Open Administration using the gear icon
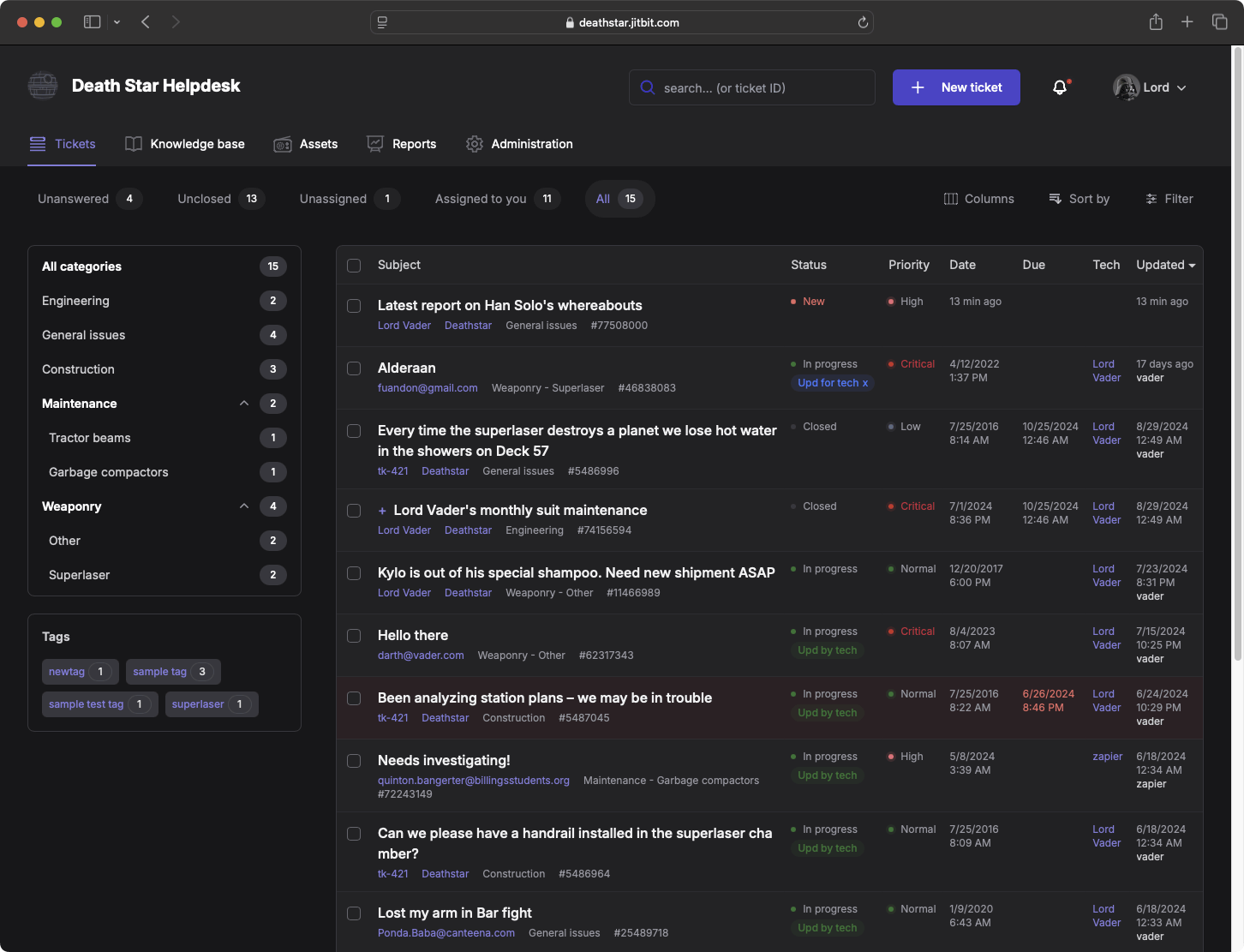The height and width of the screenshot is (952, 1244). 475,144
